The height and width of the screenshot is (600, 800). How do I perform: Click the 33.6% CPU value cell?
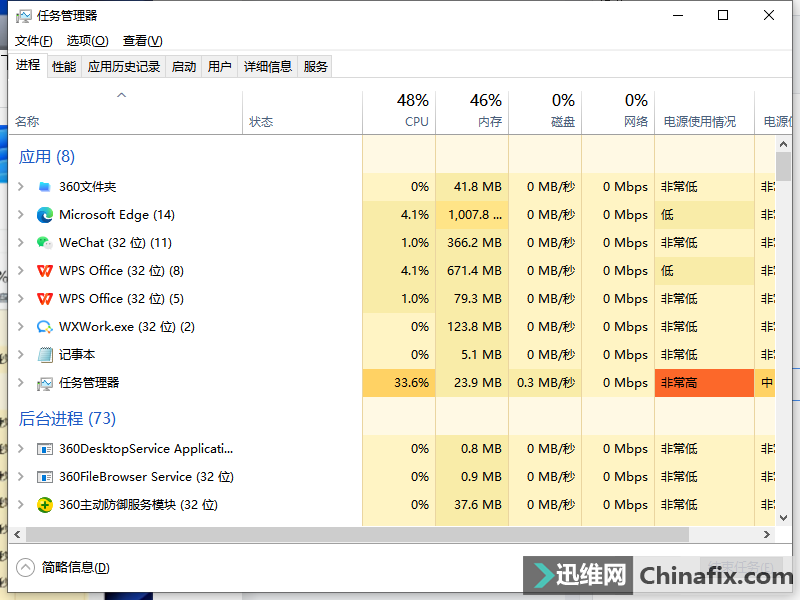399,383
